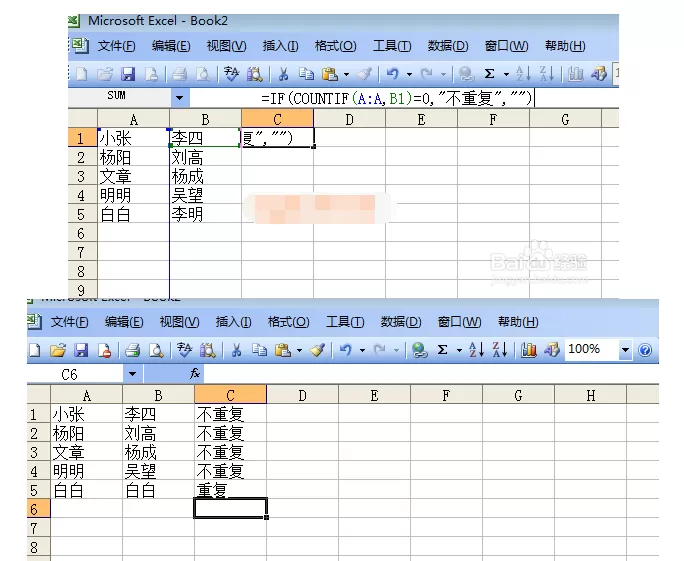
Task: Click the AutoSum sigma icon in the upper Excel toolbar
Action: pyautogui.click(x=489, y=74)
